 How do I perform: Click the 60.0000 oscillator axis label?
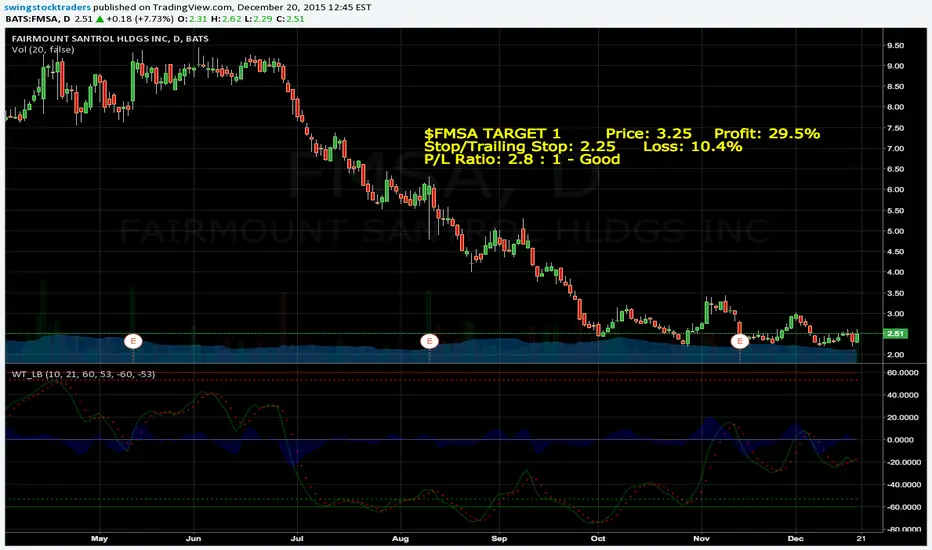coord(903,372)
